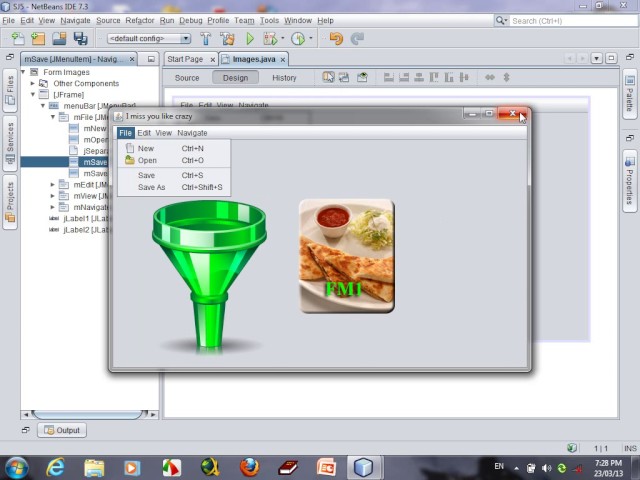Open Edit menu in running app window
Viewport: 640px width, 480px height.
(144, 133)
